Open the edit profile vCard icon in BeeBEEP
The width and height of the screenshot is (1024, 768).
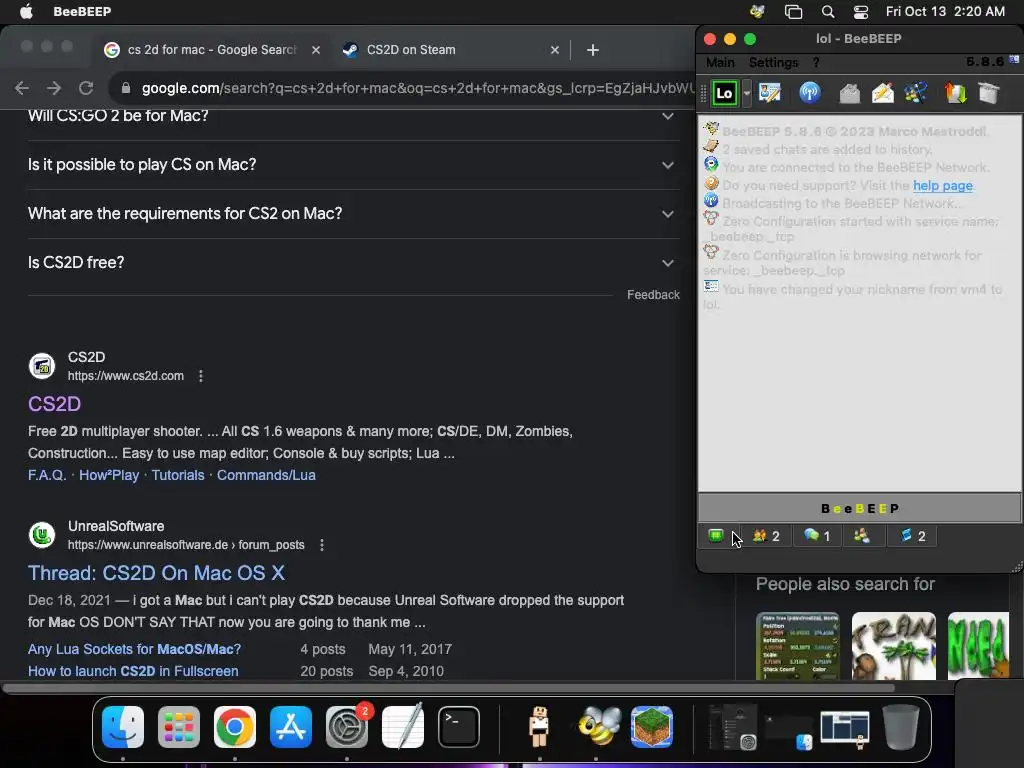click(770, 93)
